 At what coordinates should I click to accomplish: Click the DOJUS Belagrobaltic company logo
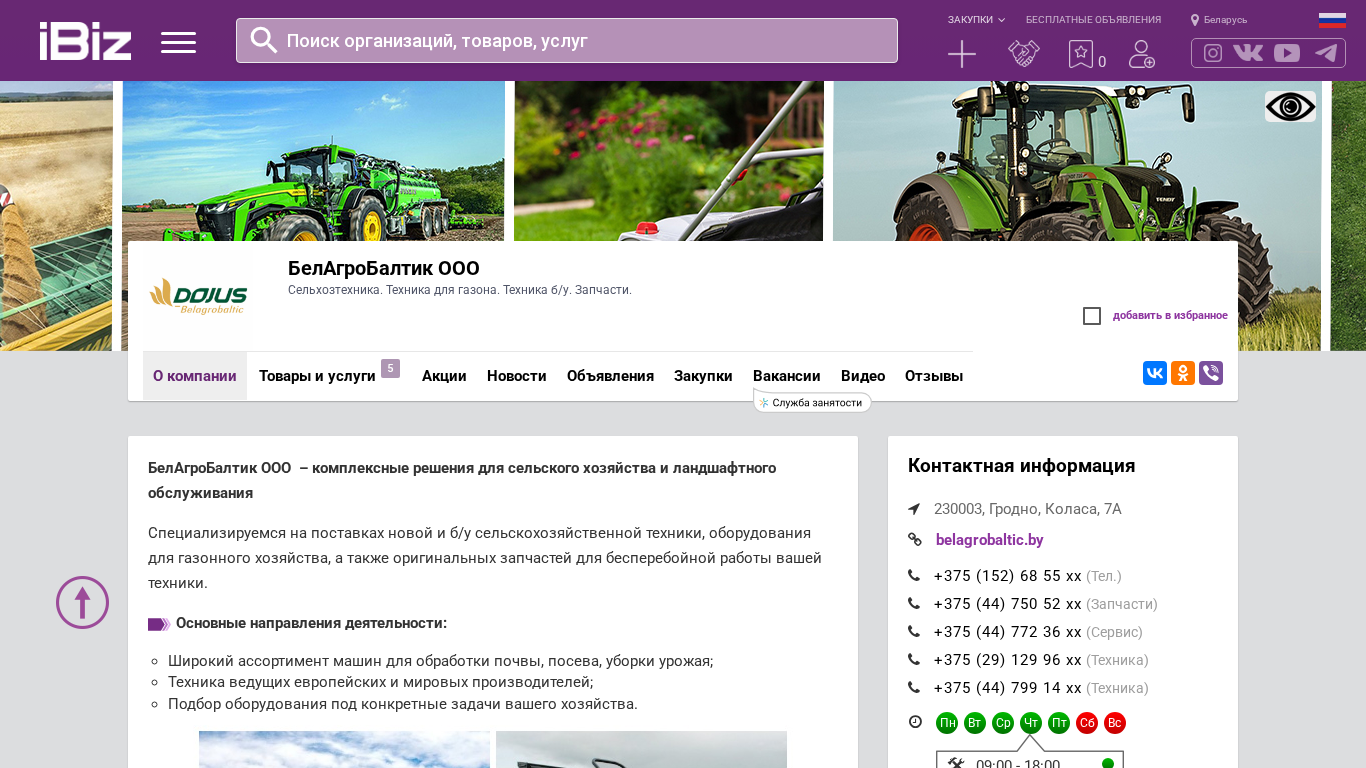pos(198,296)
